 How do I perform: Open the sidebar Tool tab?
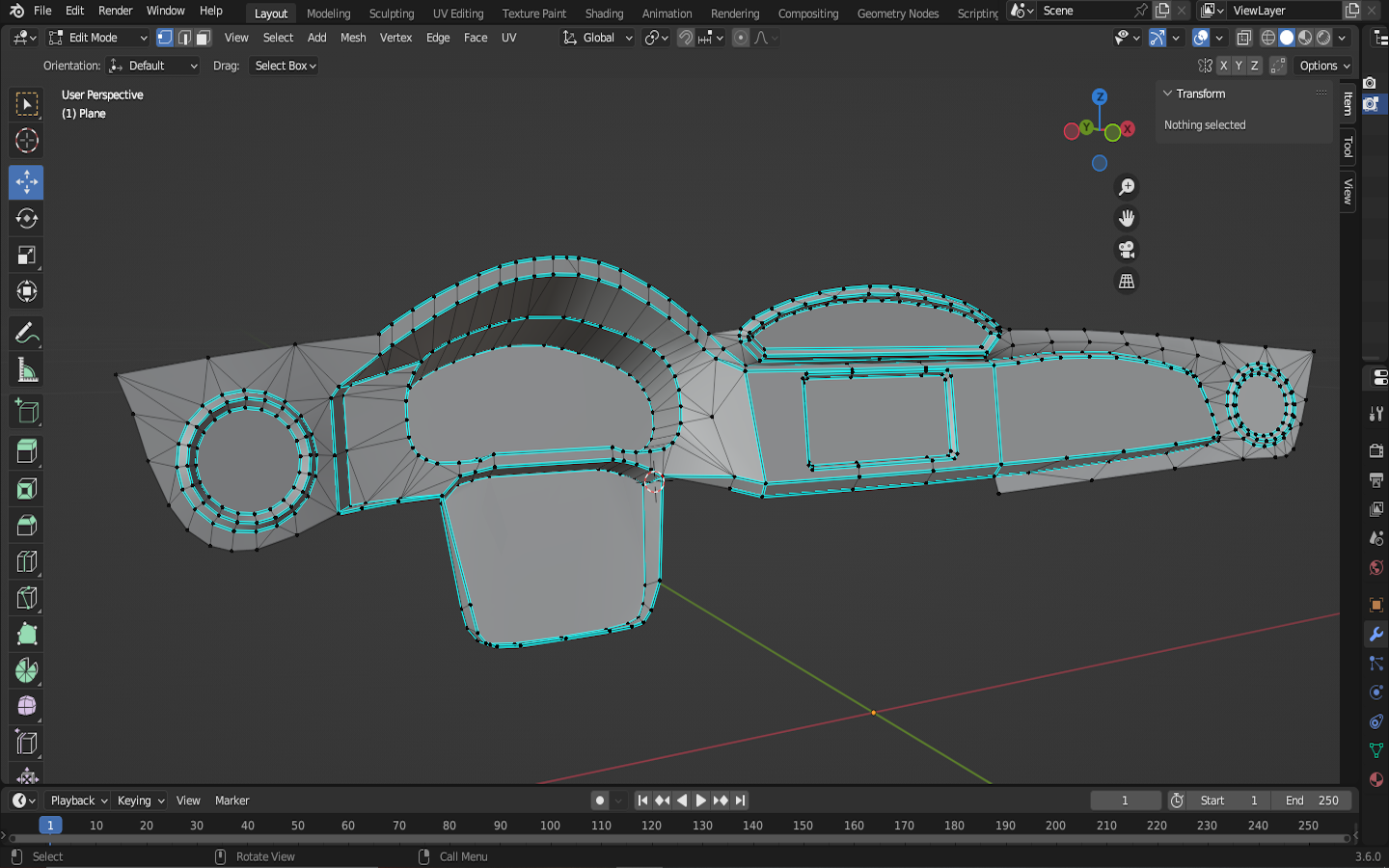point(1348,148)
